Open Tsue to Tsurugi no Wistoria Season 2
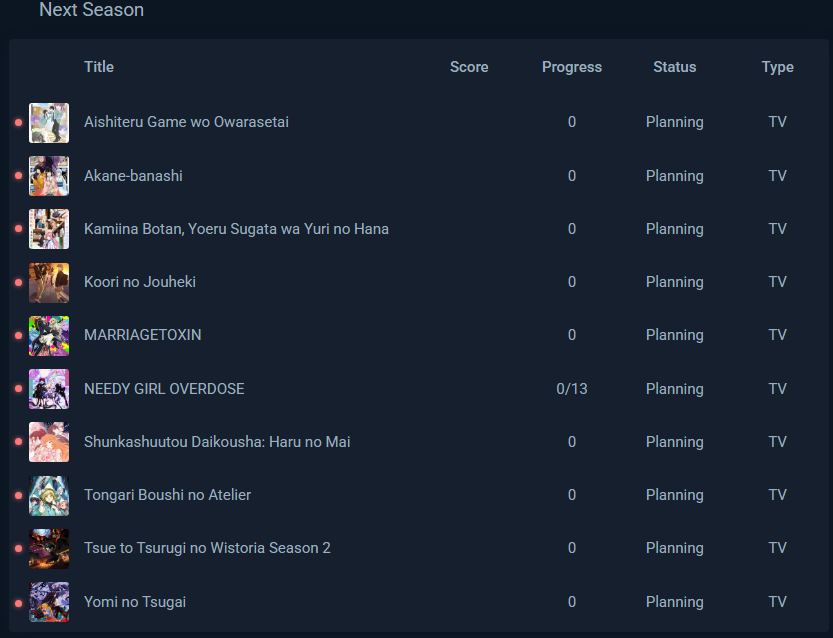This screenshot has width=833, height=638. pos(207,548)
